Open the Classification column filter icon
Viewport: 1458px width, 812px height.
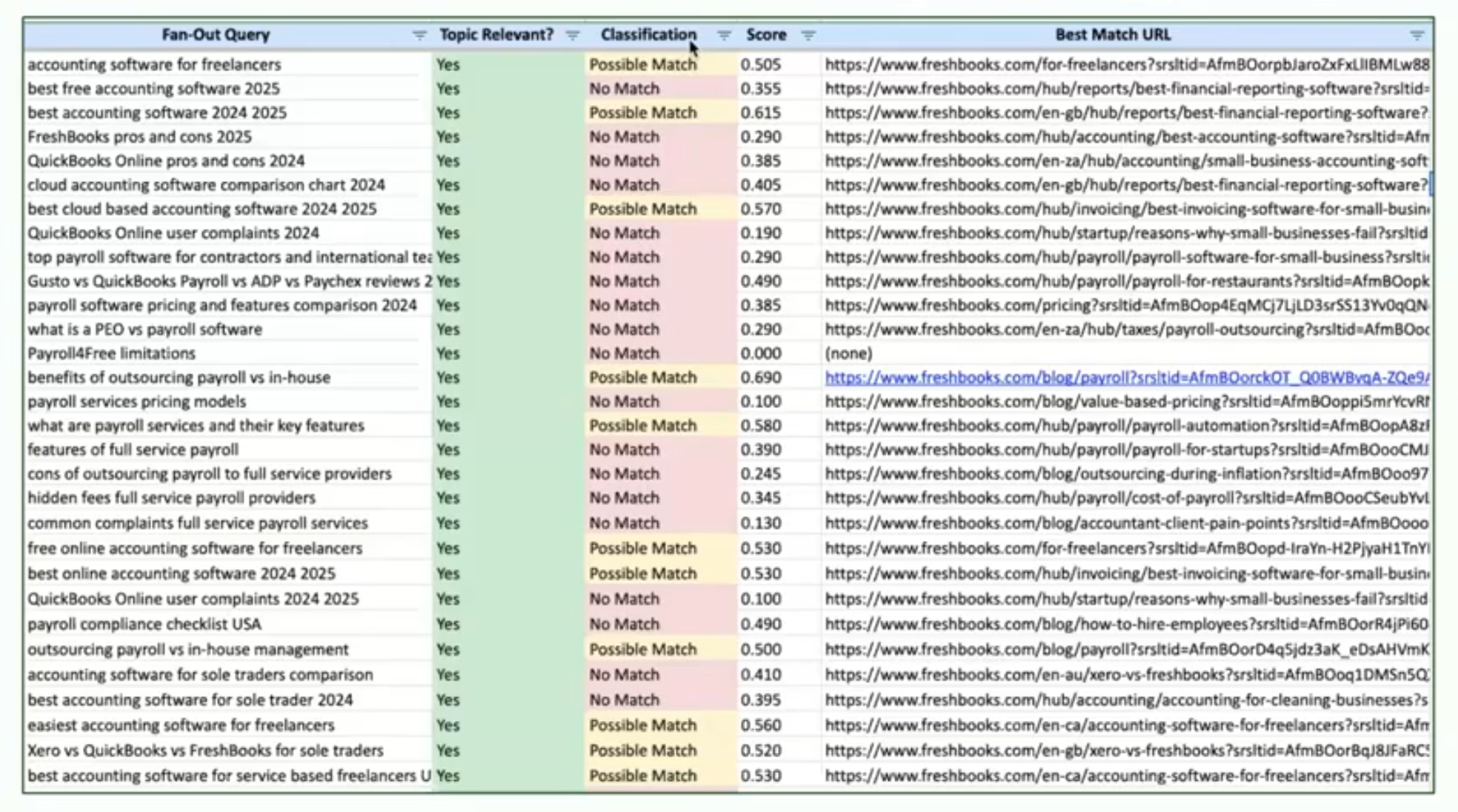pos(724,36)
